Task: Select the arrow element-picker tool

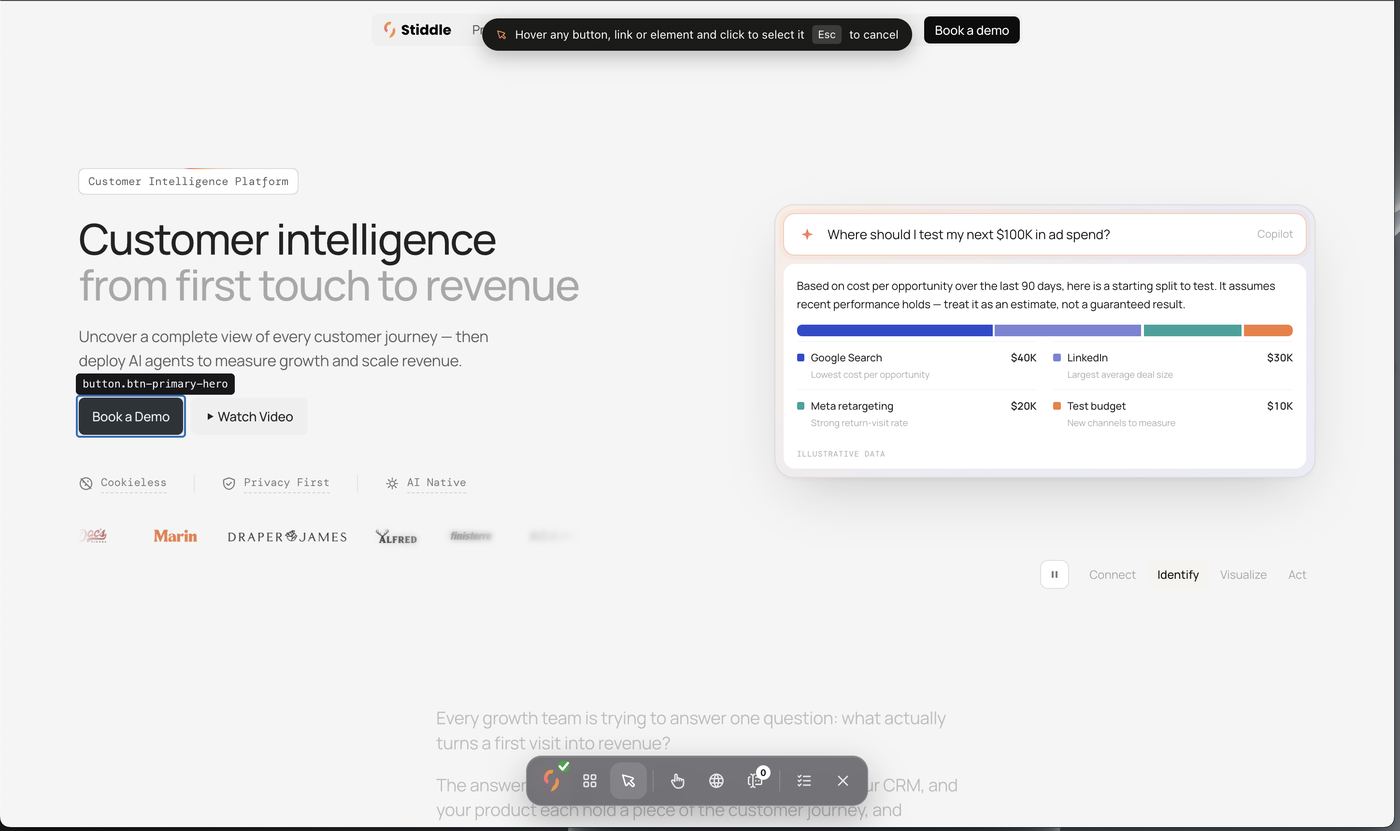Action: click(x=628, y=781)
